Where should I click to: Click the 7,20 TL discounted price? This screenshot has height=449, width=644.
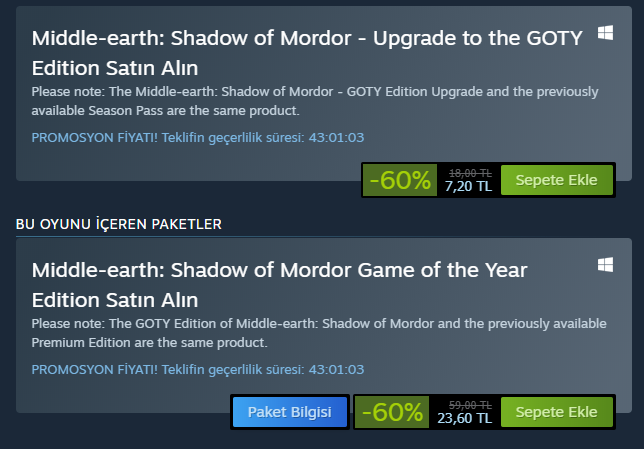(468, 187)
